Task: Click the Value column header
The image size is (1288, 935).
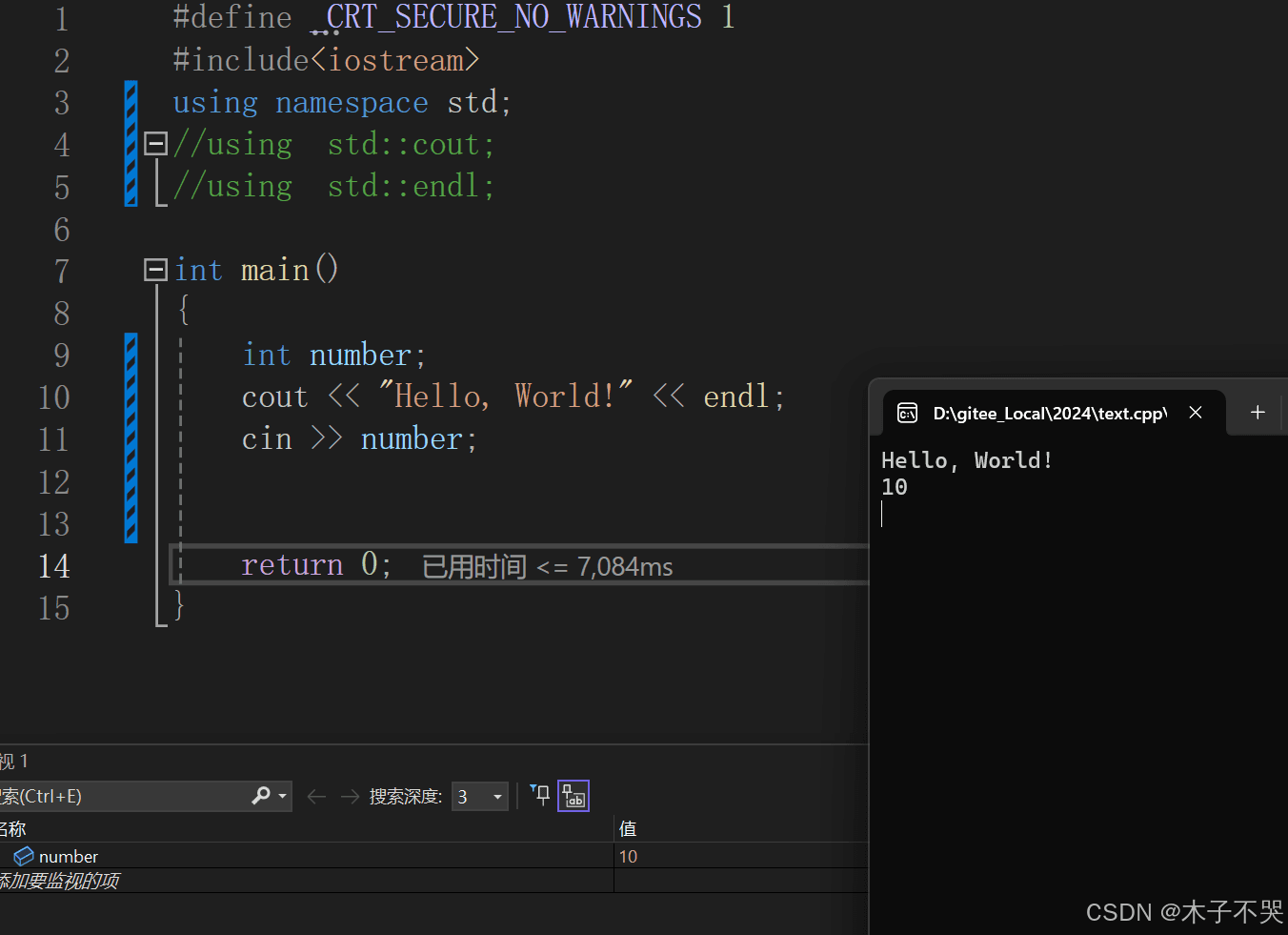Action: click(628, 828)
